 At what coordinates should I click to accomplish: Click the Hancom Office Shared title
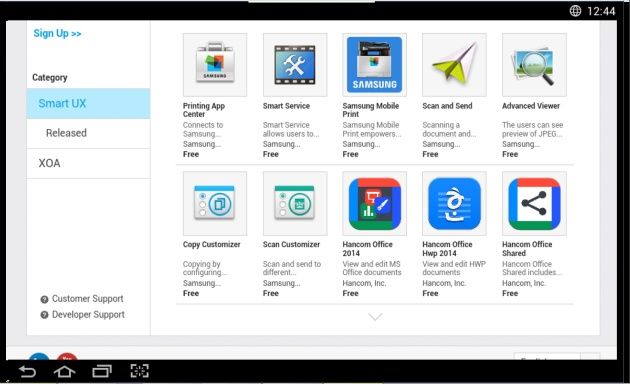(527, 249)
